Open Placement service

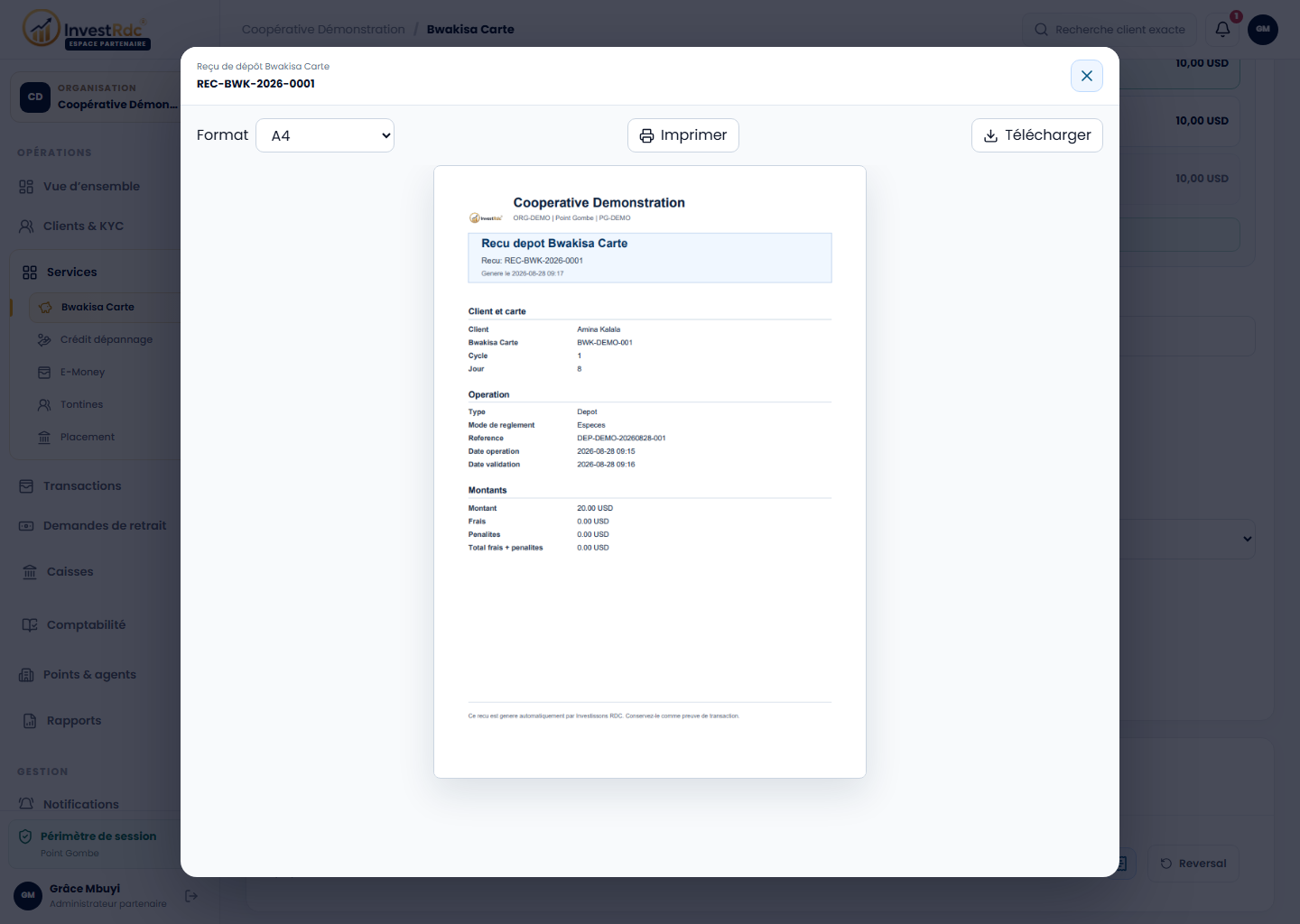(x=87, y=438)
